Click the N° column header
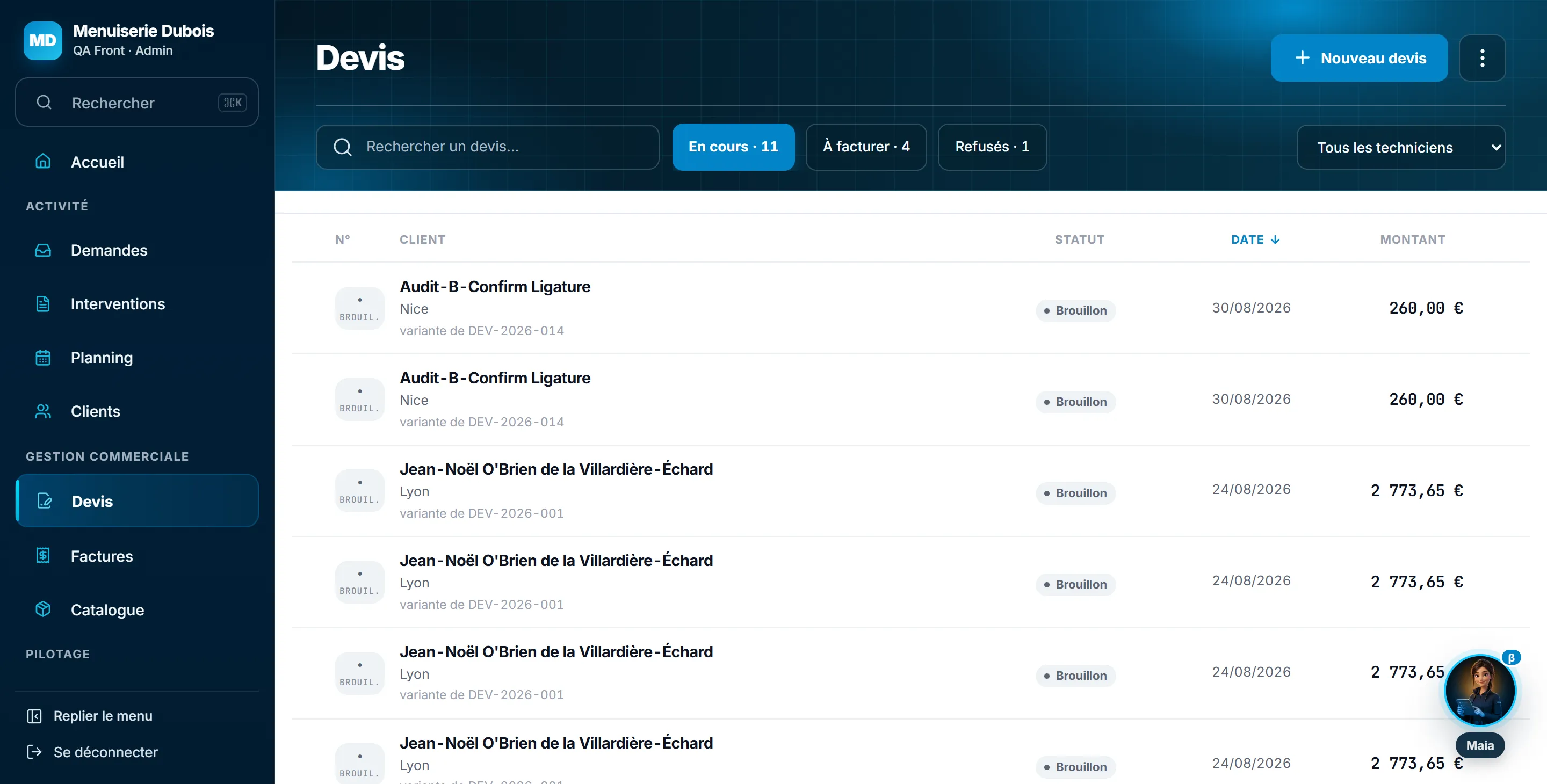This screenshot has height=784, width=1547. (342, 239)
